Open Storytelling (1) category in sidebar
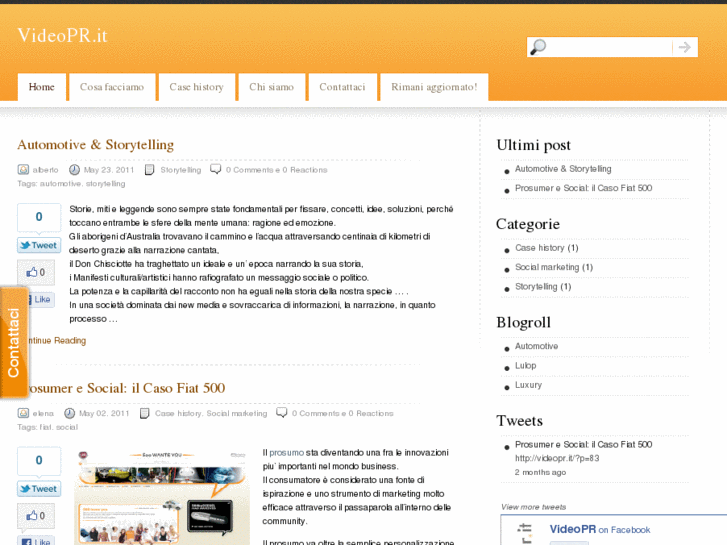Image resolution: width=727 pixels, height=545 pixels. pos(543,287)
